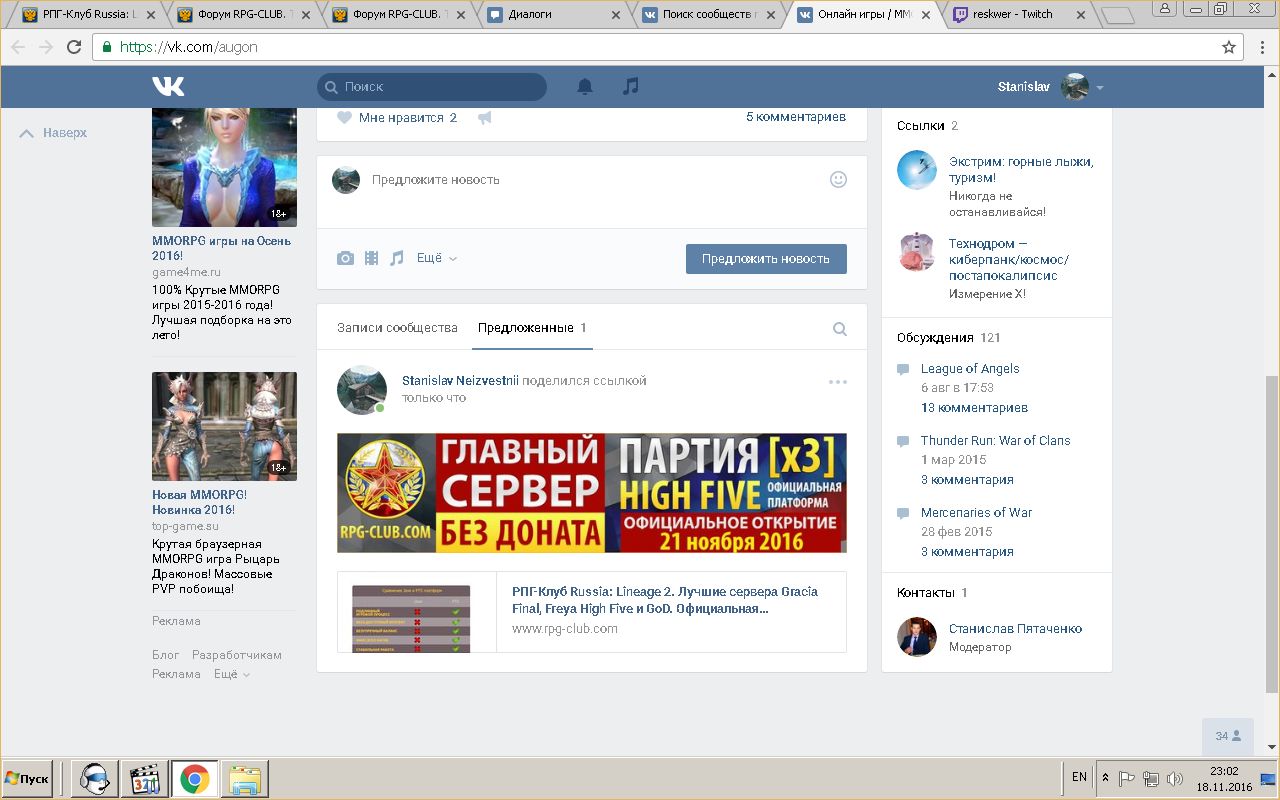The width and height of the screenshot is (1280, 800).
Task: Switch to the Диалоги browser tab
Action: pyautogui.click(x=553, y=14)
